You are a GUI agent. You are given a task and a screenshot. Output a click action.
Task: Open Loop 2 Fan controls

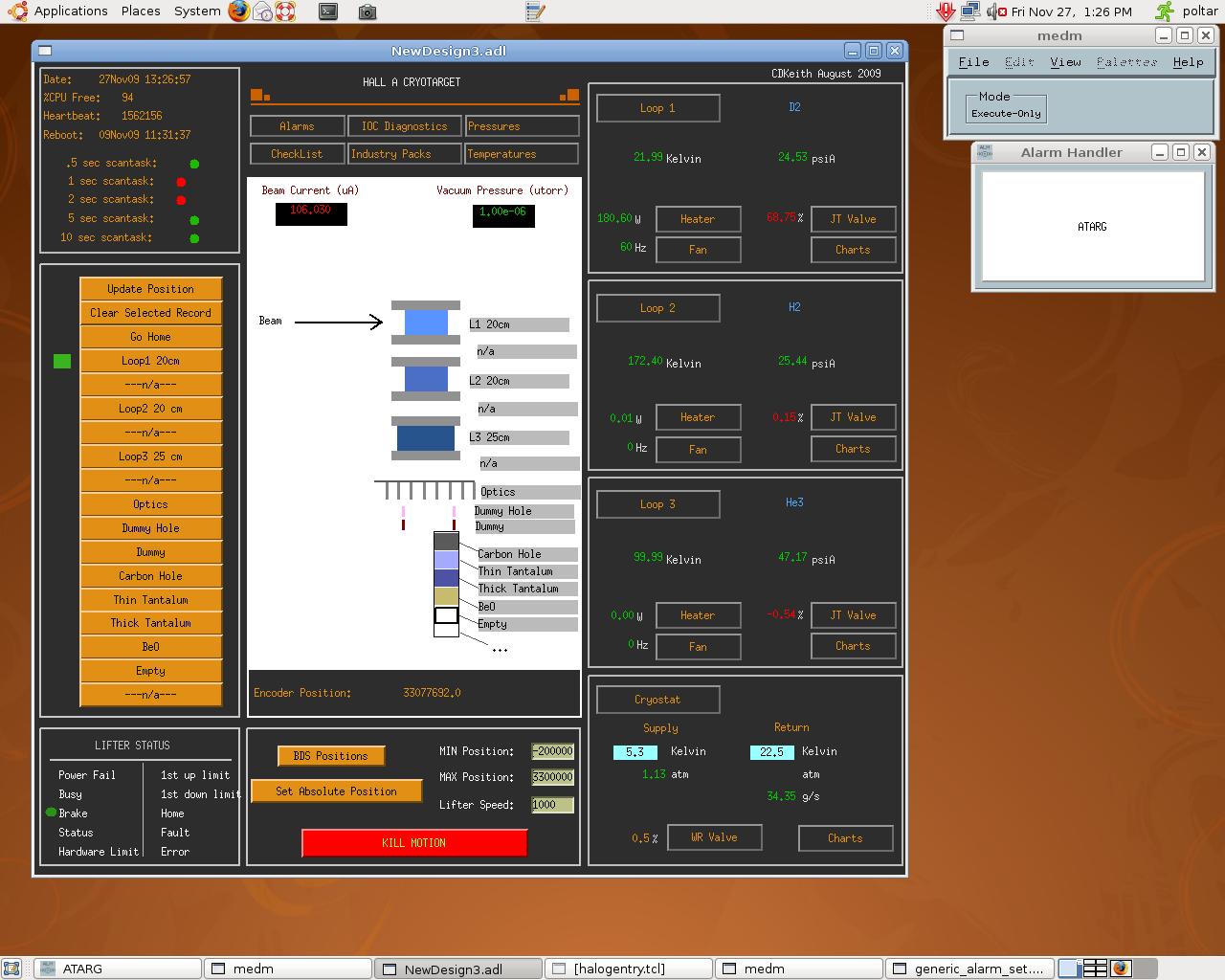point(698,450)
